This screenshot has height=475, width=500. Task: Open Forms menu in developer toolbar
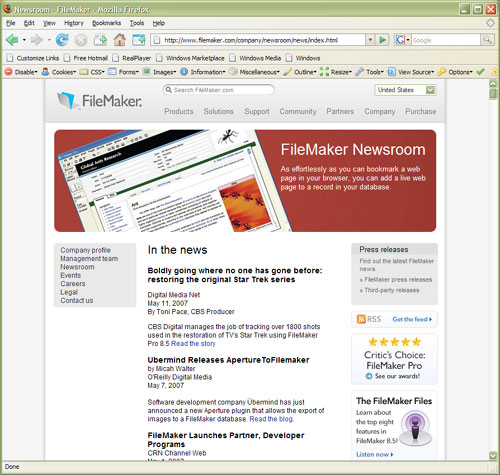pos(123,72)
